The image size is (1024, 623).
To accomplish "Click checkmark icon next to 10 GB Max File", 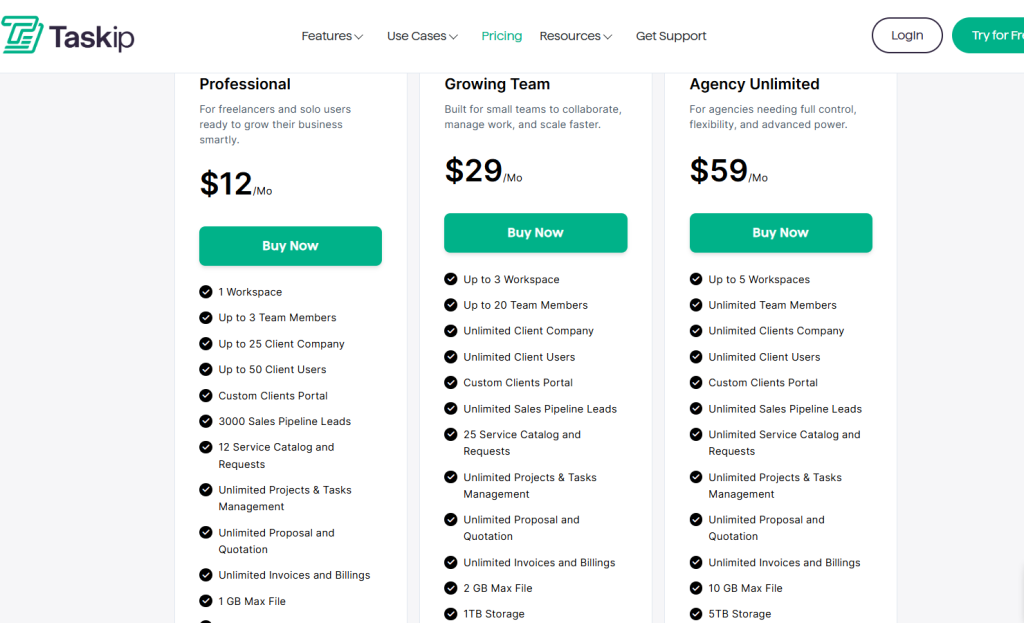I will click(x=696, y=588).
